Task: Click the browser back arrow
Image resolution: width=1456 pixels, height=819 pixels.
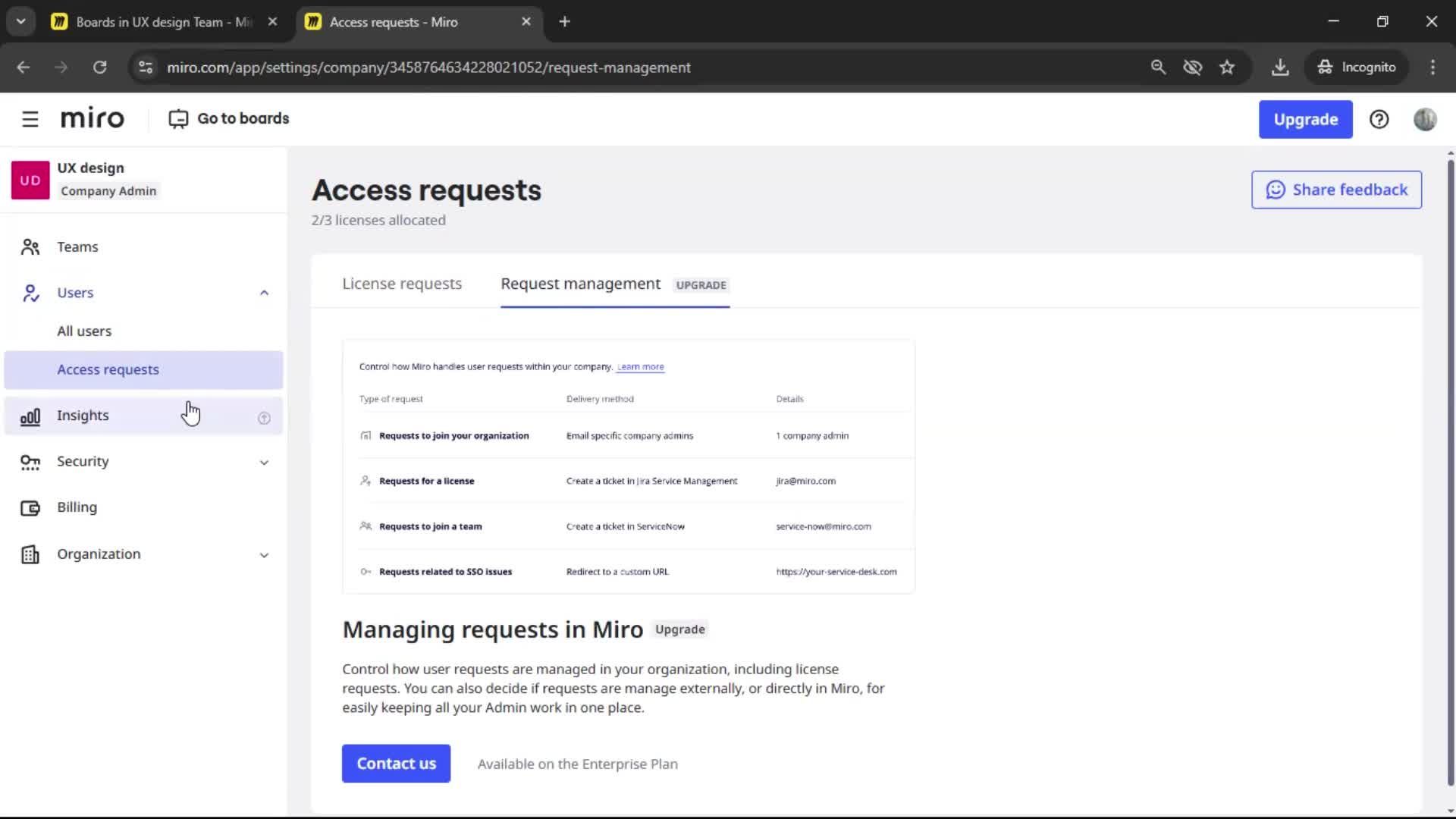Action: tap(24, 67)
